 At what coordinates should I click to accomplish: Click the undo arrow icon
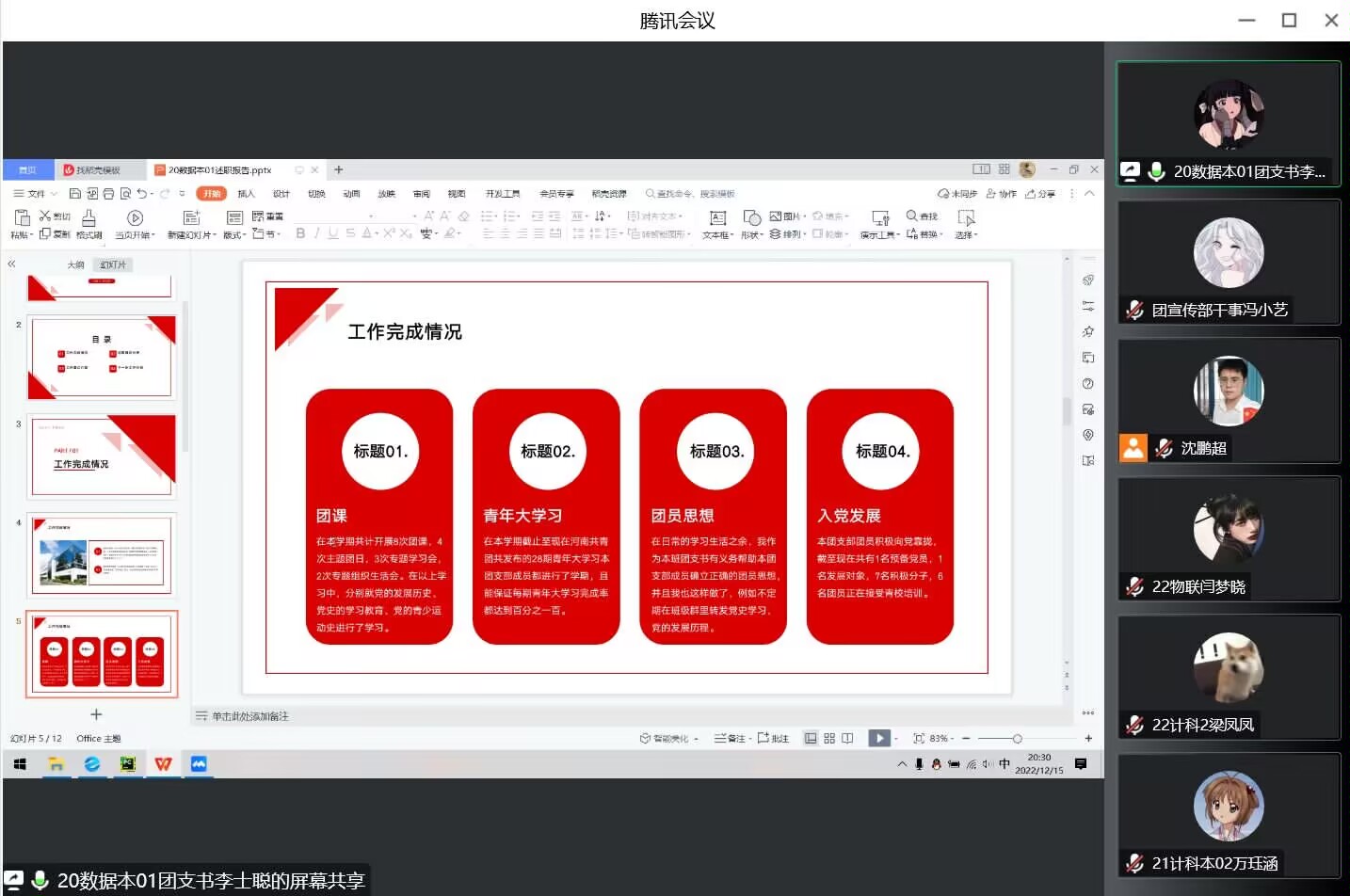pyautogui.click(x=141, y=194)
